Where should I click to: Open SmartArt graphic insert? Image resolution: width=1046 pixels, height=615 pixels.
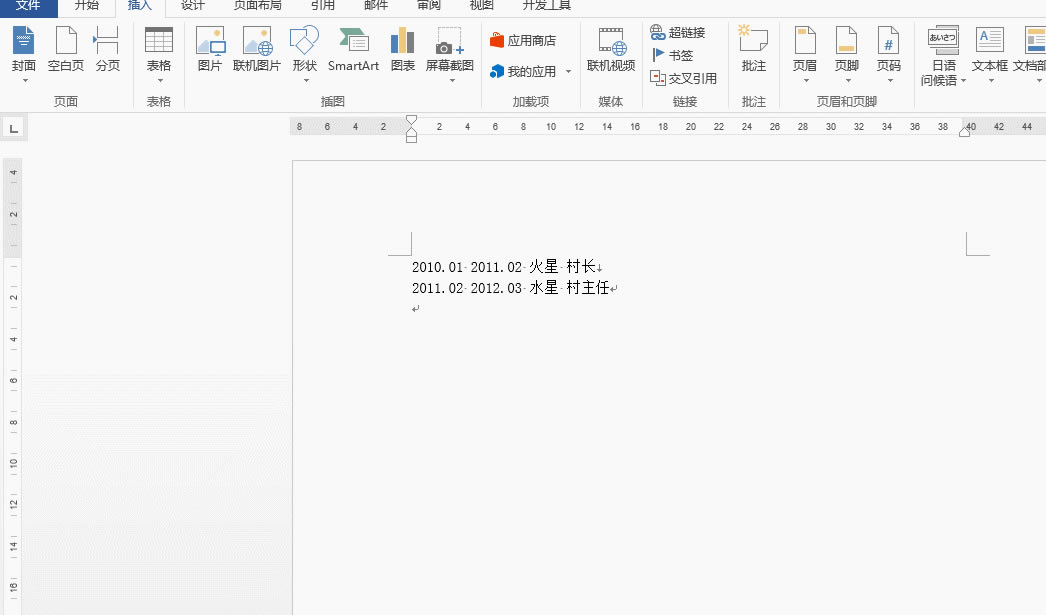[353, 41]
